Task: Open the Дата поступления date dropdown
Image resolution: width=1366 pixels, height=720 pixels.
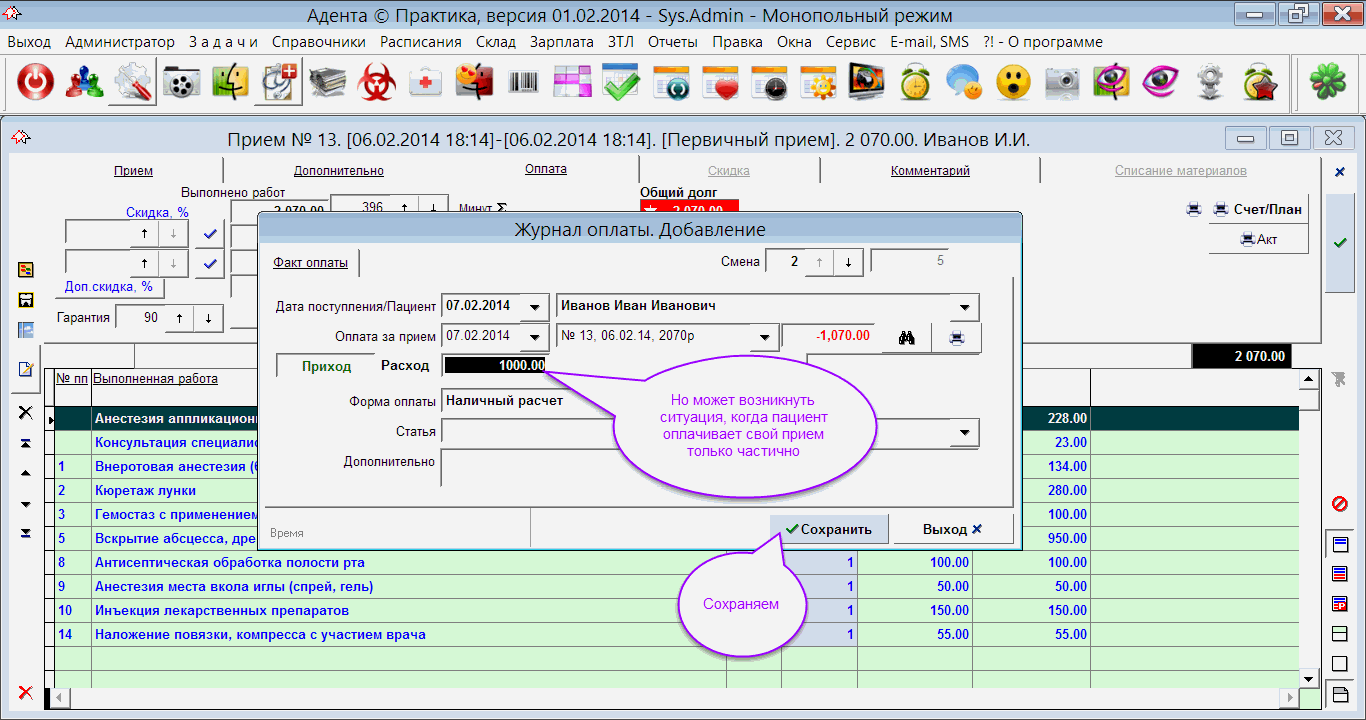Action: tap(538, 307)
